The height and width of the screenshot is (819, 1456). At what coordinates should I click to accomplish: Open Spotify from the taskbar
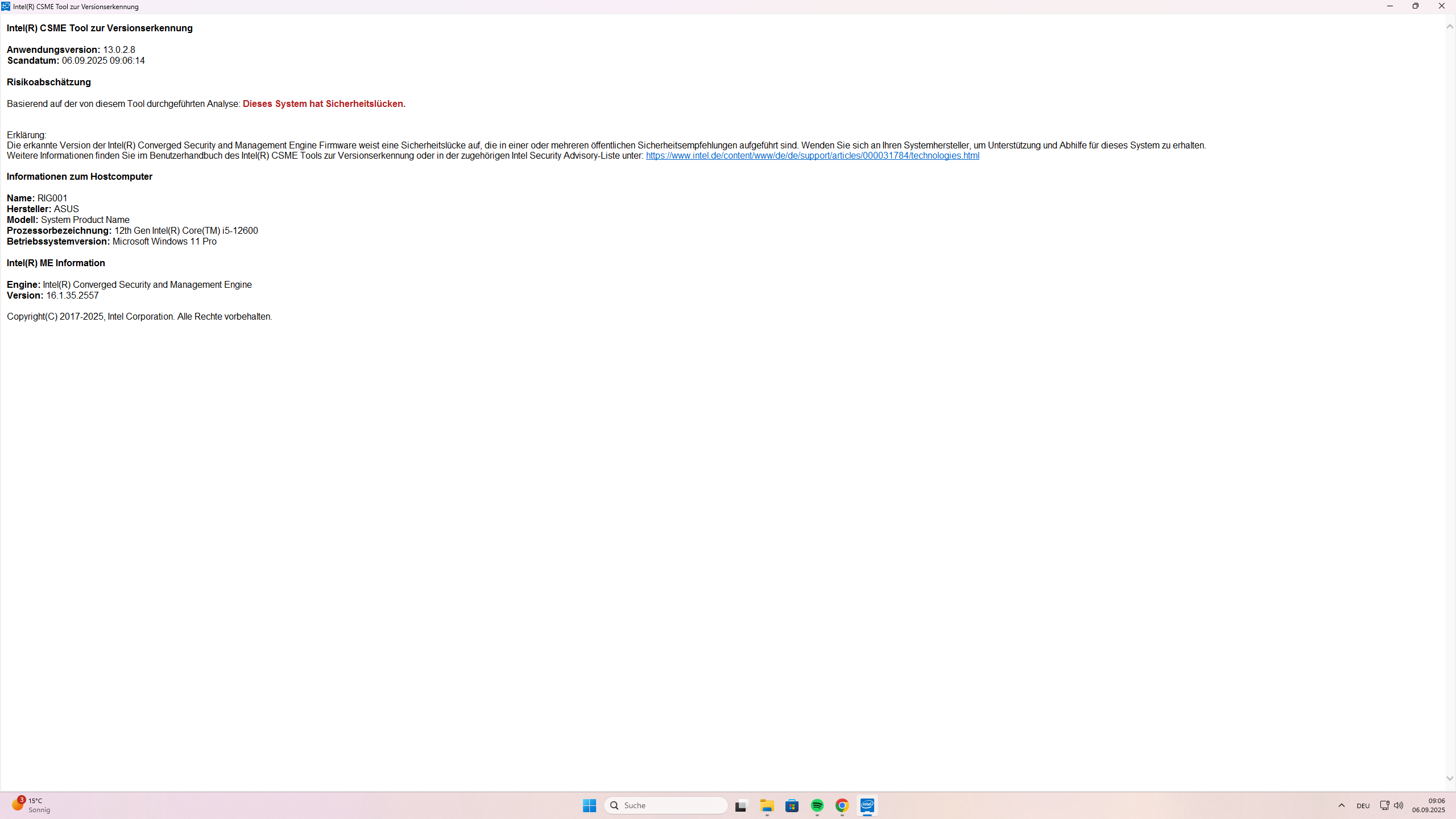tap(817, 805)
